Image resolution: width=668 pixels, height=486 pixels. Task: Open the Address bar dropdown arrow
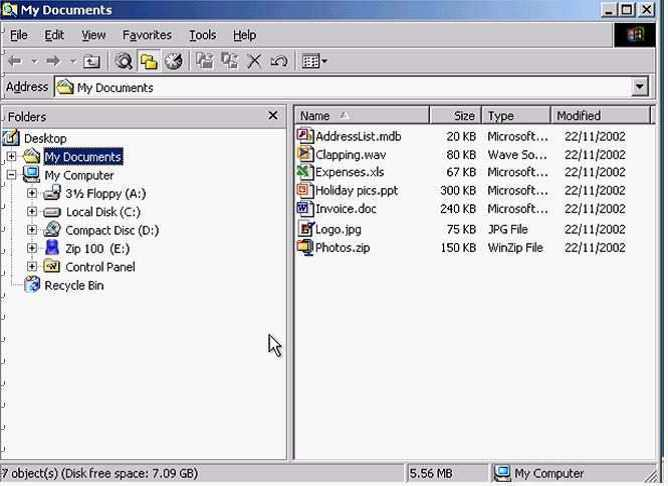click(x=640, y=88)
